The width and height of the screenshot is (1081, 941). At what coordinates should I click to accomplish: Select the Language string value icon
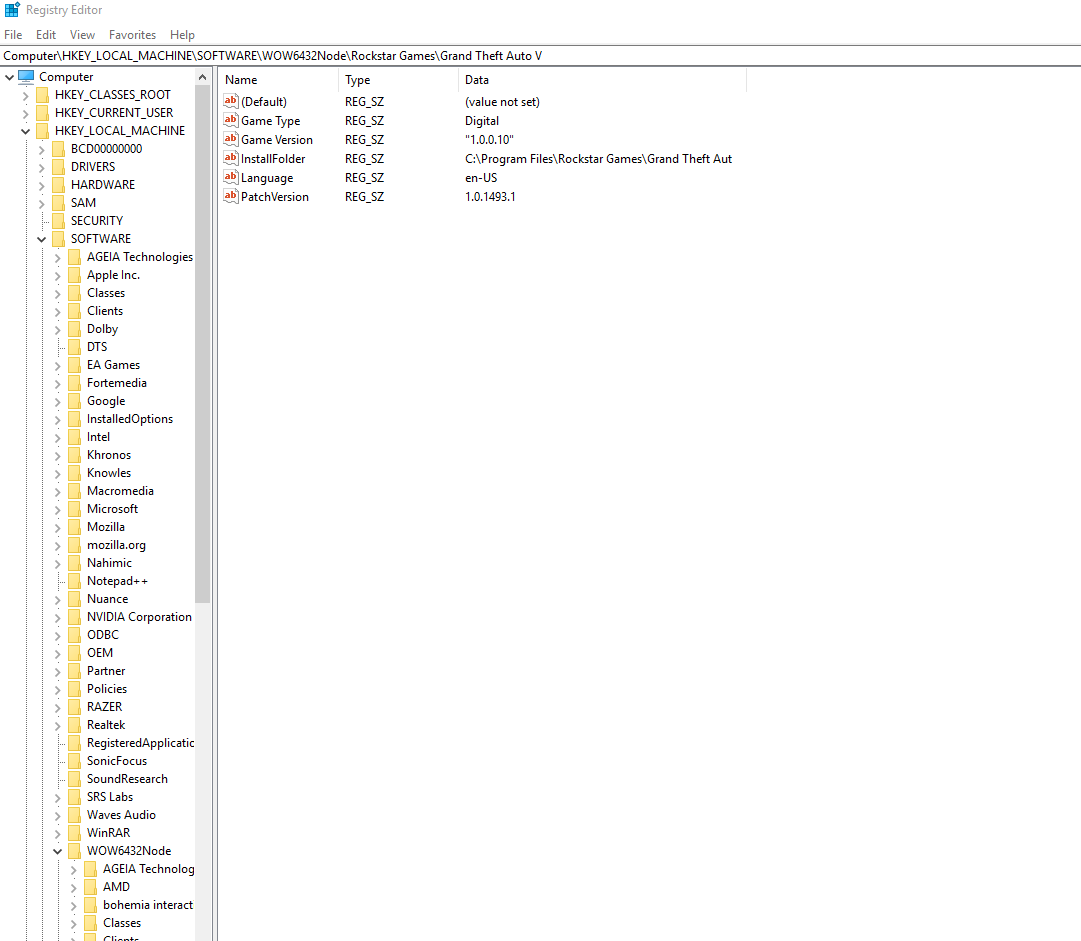(231, 177)
